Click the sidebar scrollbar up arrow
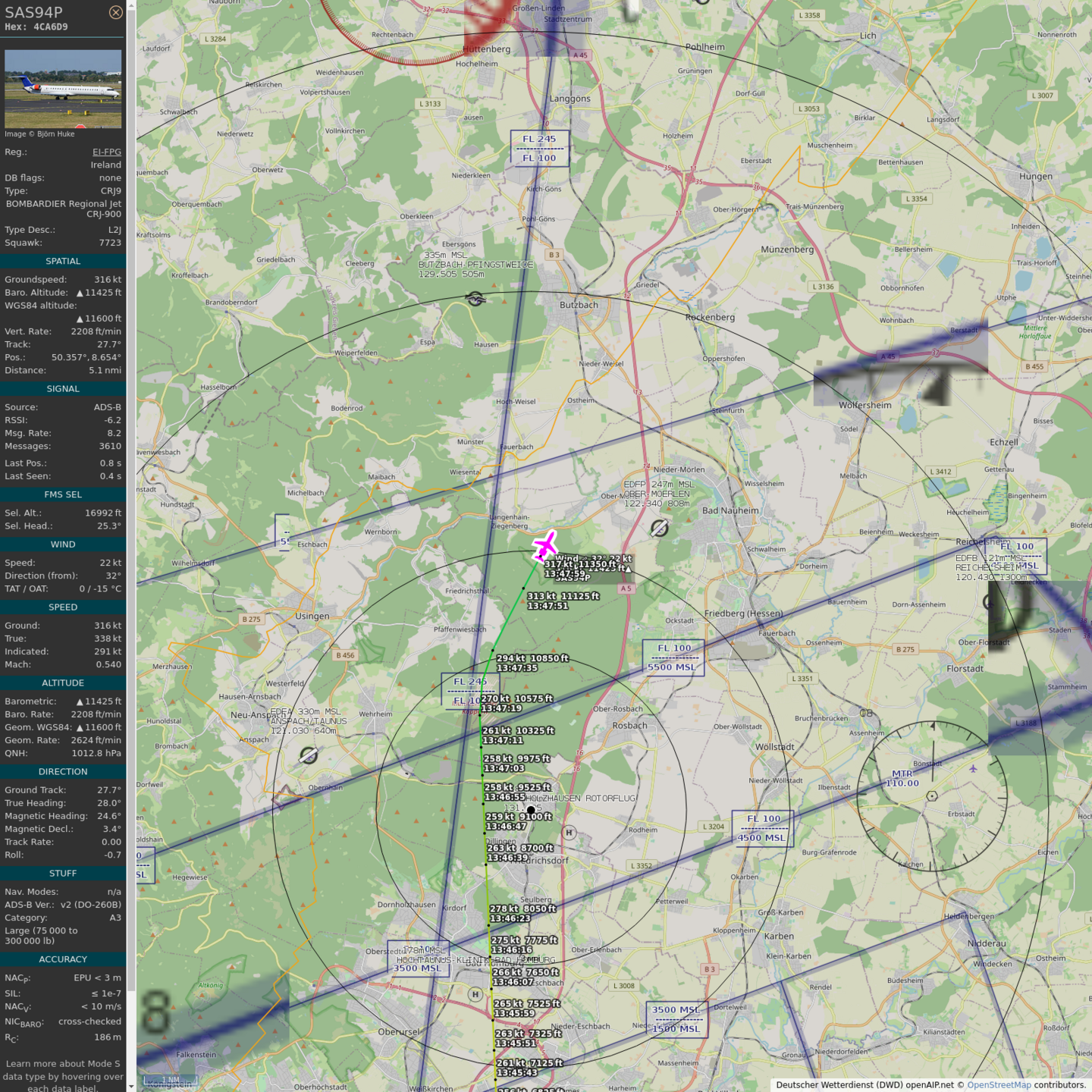 pos(131,5)
